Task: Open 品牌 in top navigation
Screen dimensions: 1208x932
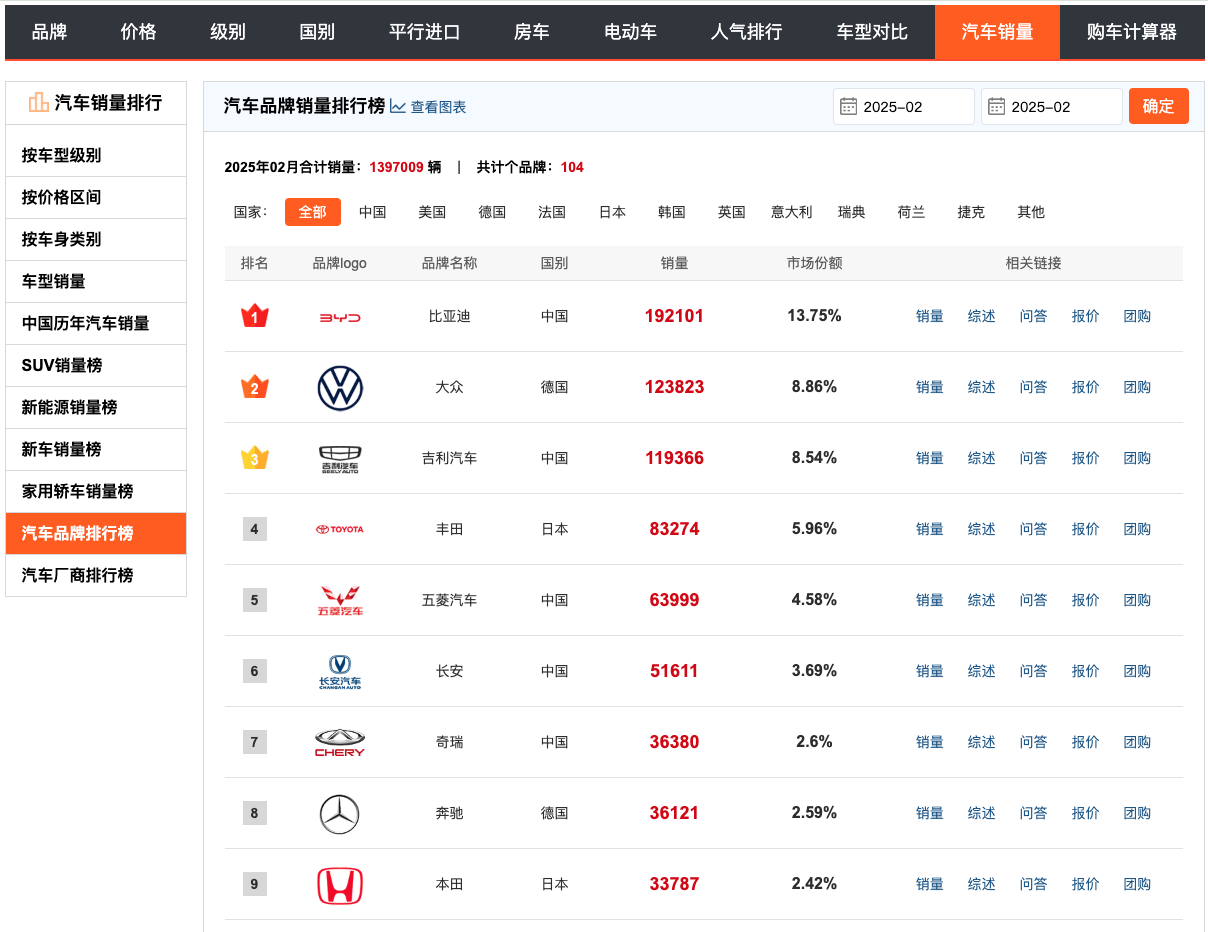Action: pos(50,32)
